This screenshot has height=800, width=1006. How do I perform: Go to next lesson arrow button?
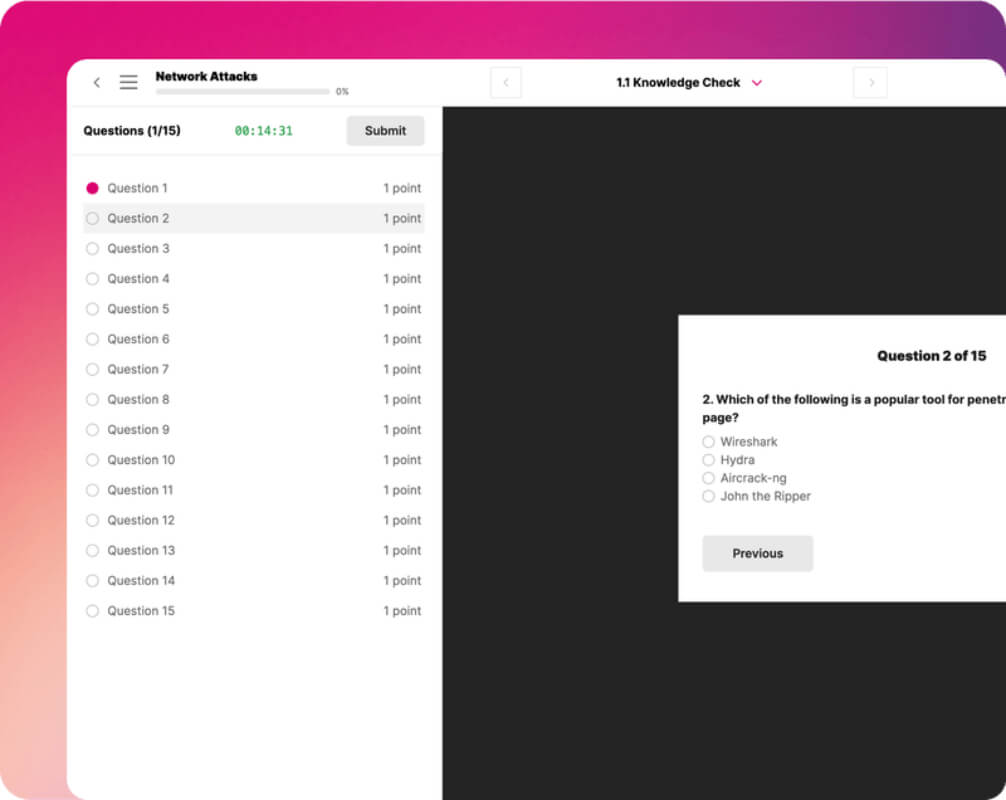(871, 82)
